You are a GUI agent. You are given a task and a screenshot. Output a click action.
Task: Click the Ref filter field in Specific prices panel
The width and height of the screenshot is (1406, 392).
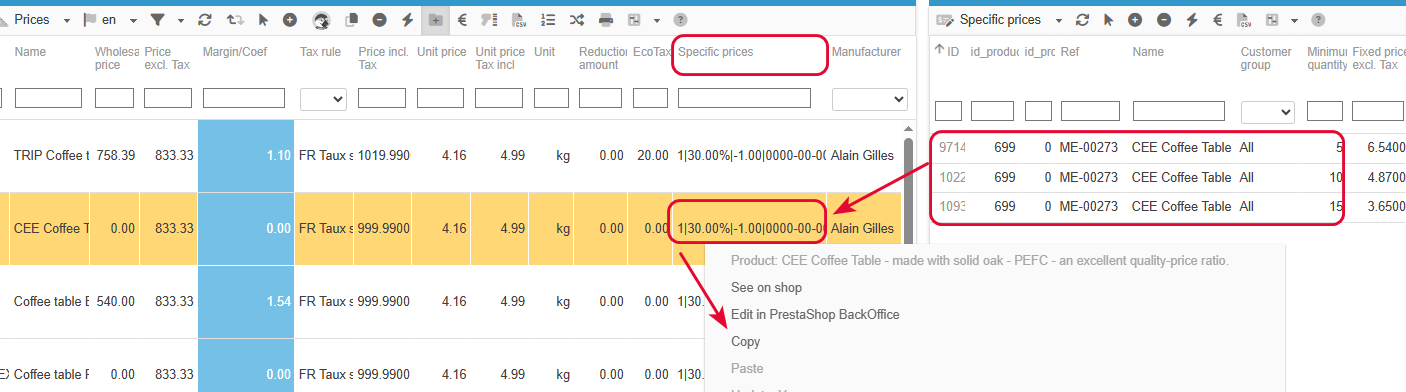[x=1090, y=110]
